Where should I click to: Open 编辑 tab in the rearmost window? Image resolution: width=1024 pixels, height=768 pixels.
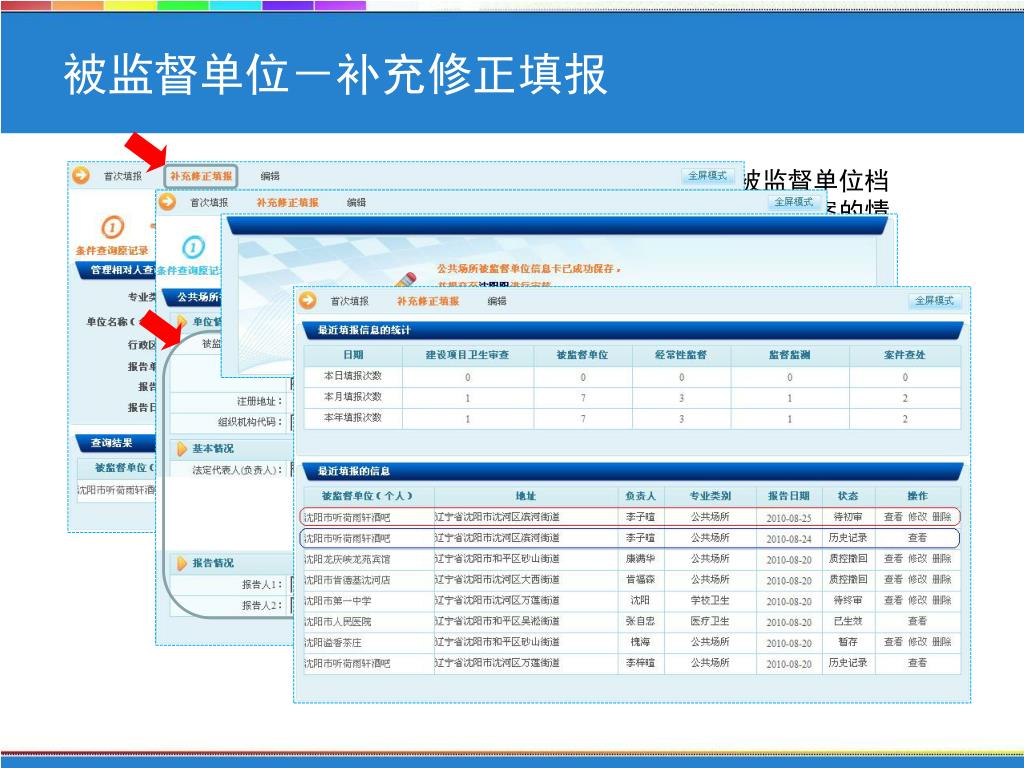[x=270, y=176]
